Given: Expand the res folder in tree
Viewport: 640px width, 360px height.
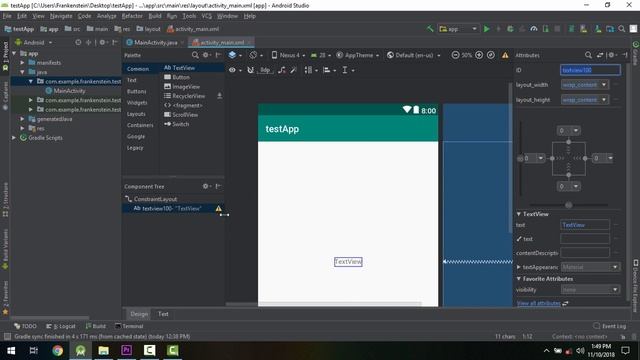Looking at the screenshot, I should [22, 129].
